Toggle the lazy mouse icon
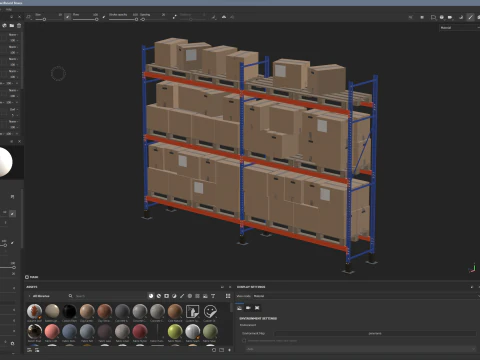This screenshot has height=360, width=480. point(174,17)
